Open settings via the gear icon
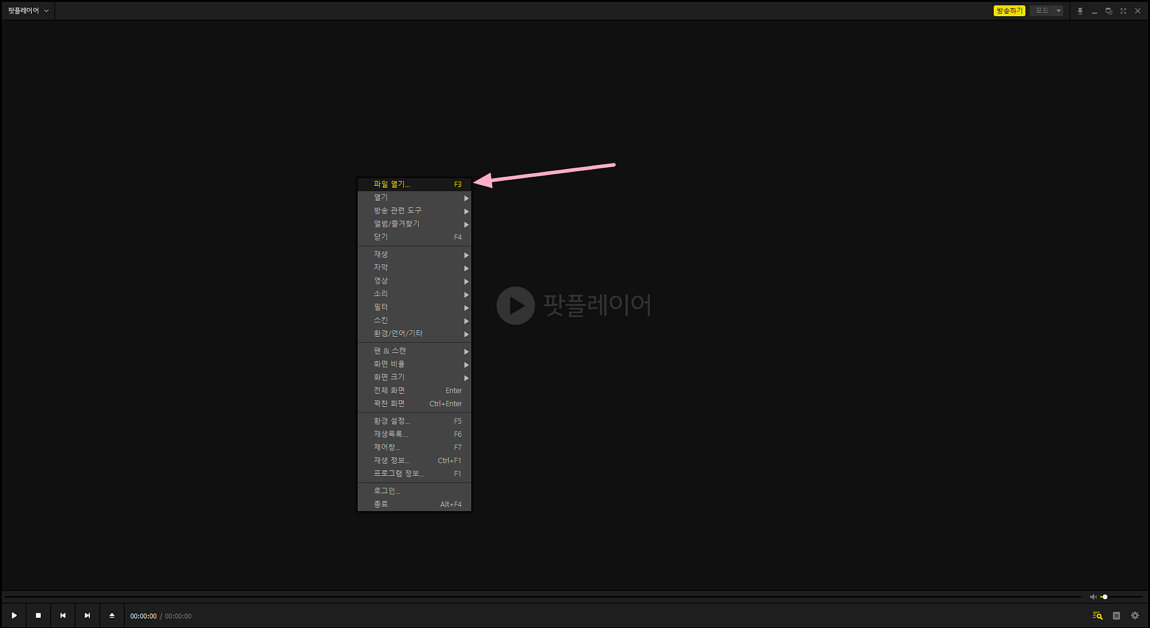The width and height of the screenshot is (1150, 628). click(1135, 616)
